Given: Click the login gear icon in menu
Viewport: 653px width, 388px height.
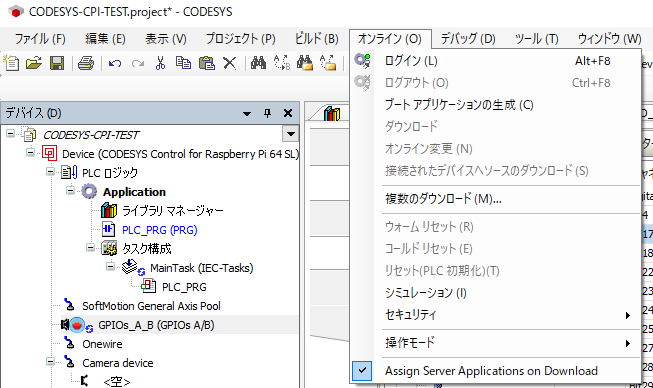Looking at the screenshot, I should tap(362, 61).
